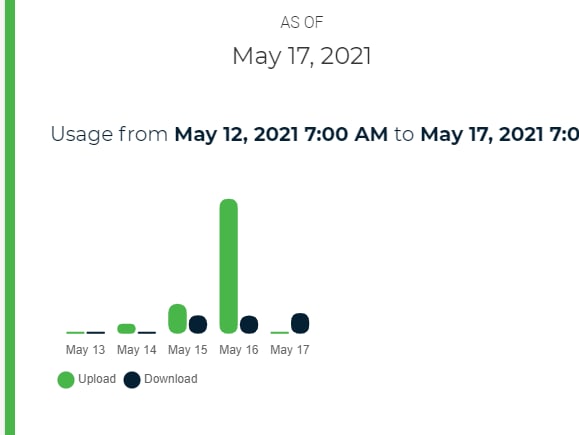Select the May 15 upload bar
Image resolution: width=579 pixels, height=435 pixels.
pyautogui.click(x=178, y=319)
